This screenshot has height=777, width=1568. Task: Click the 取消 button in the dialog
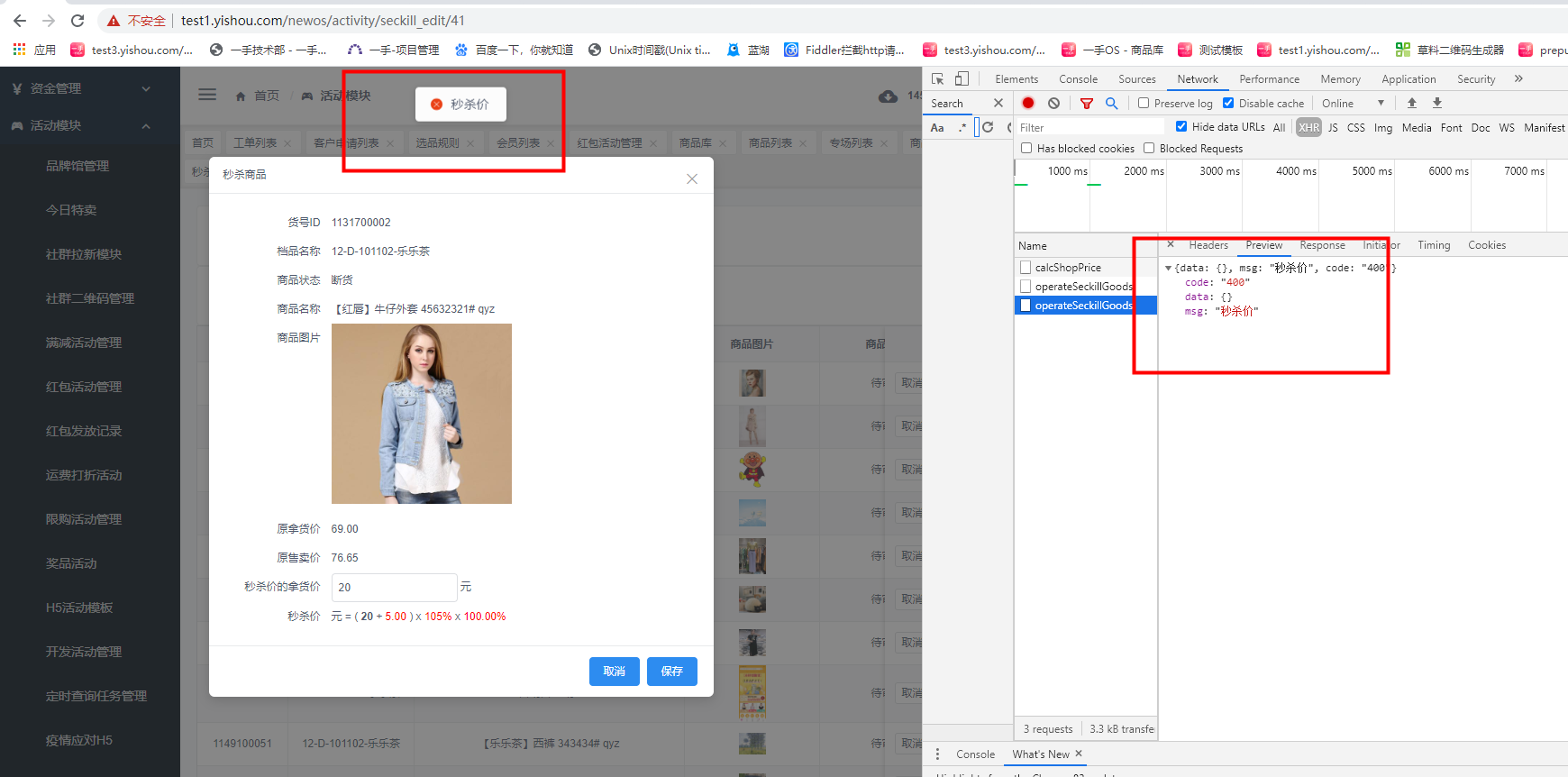[x=615, y=672]
